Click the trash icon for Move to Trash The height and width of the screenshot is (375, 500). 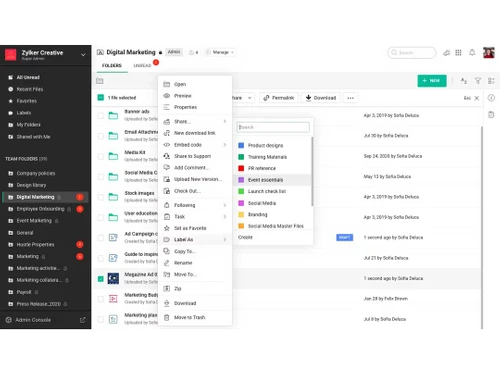[x=167, y=317]
